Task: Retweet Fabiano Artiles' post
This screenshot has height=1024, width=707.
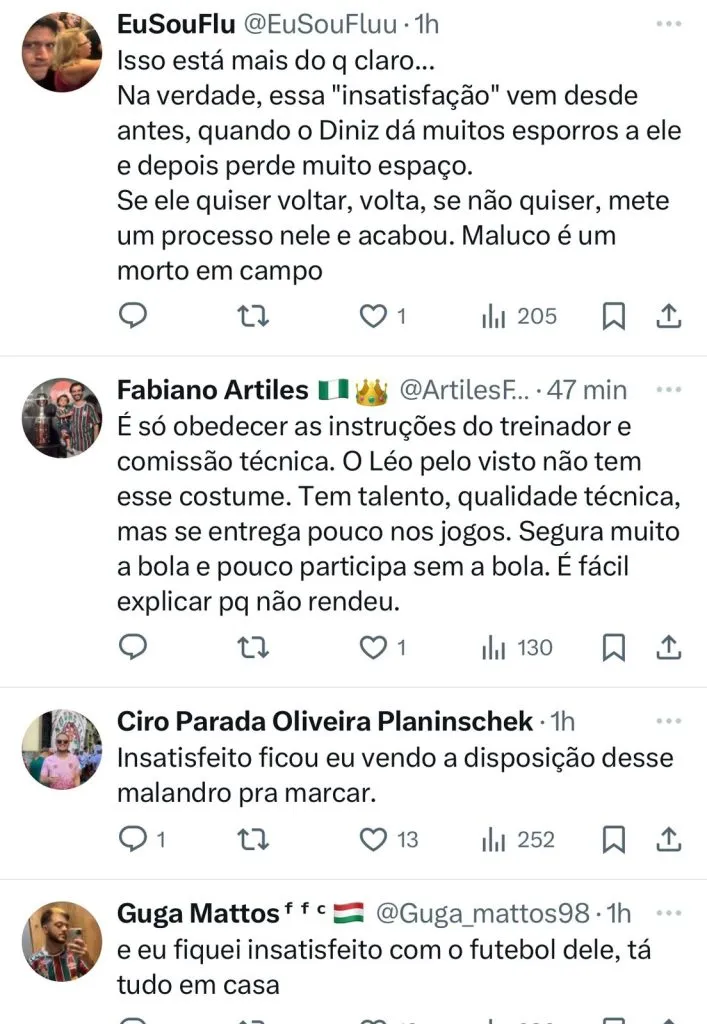Action: click(254, 648)
